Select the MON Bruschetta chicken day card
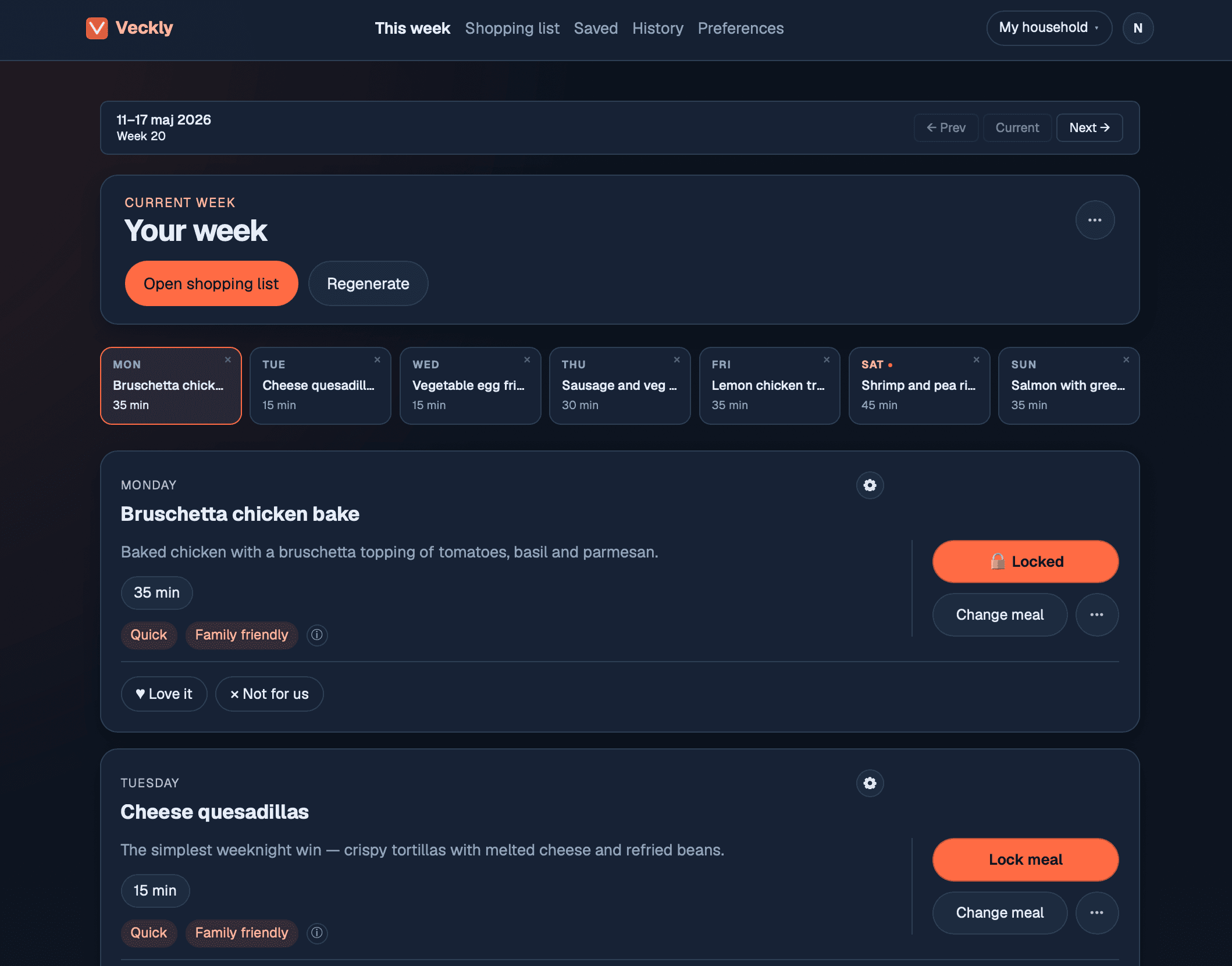 click(x=171, y=386)
